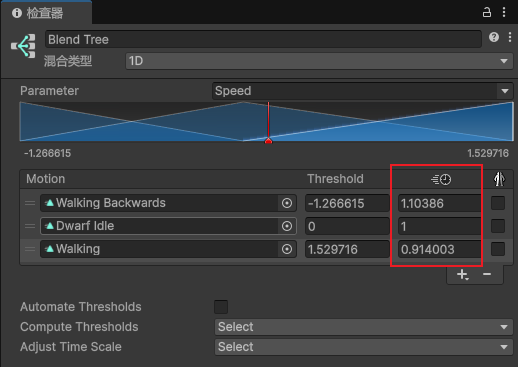Viewport: 518px width, 367px height.
Task: Click the Dwarf Idle row drag handle
Action: (30, 226)
